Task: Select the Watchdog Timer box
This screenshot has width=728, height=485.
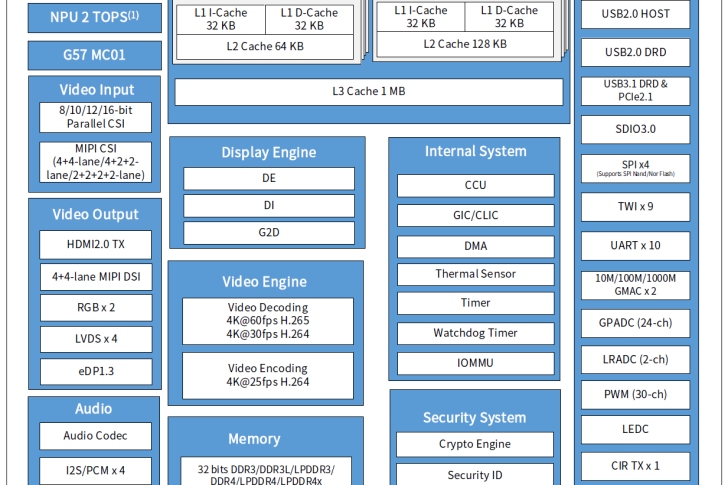Action: (475, 333)
